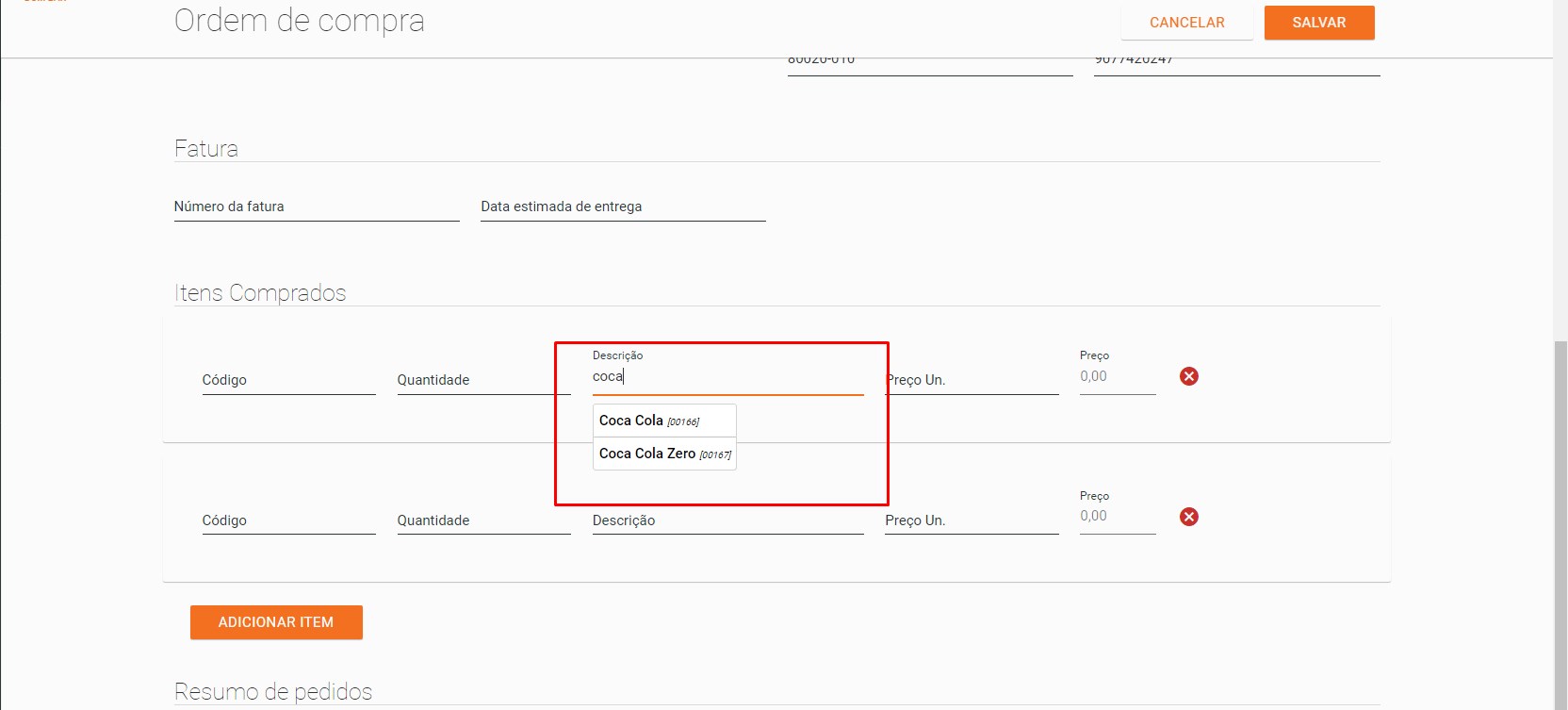The height and width of the screenshot is (710, 1568).
Task: Click the first row Preço 0,00 field
Action: [1118, 376]
